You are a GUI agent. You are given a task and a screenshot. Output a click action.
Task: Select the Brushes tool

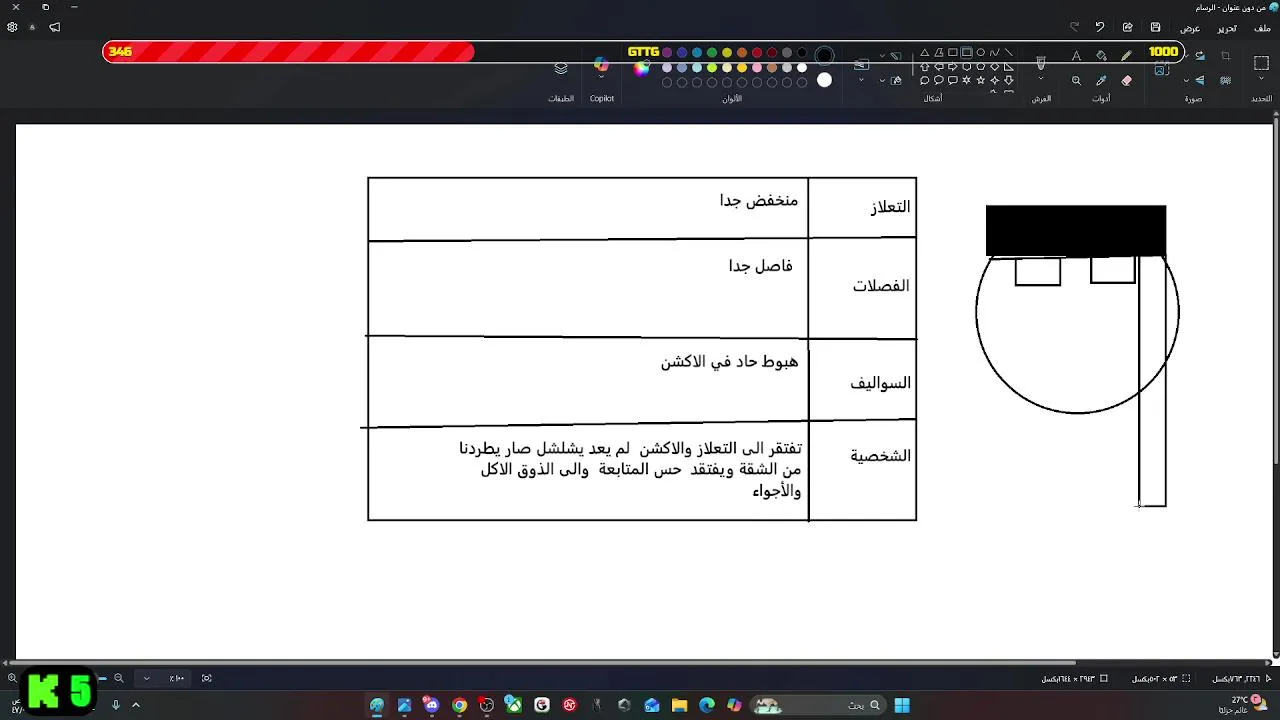[1041, 62]
